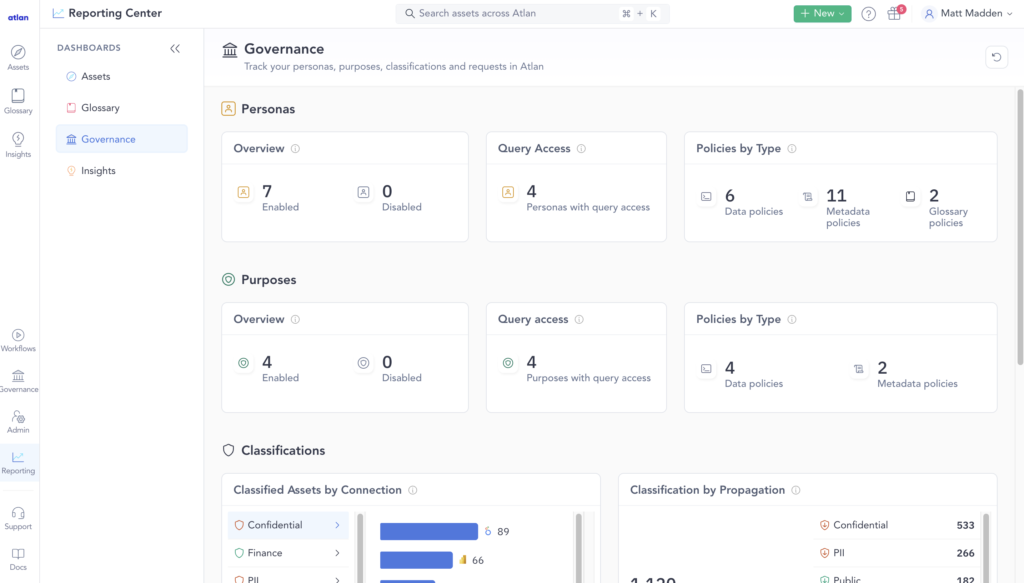Show info for Classification by Propagation
1024x583 pixels.
[795, 490]
